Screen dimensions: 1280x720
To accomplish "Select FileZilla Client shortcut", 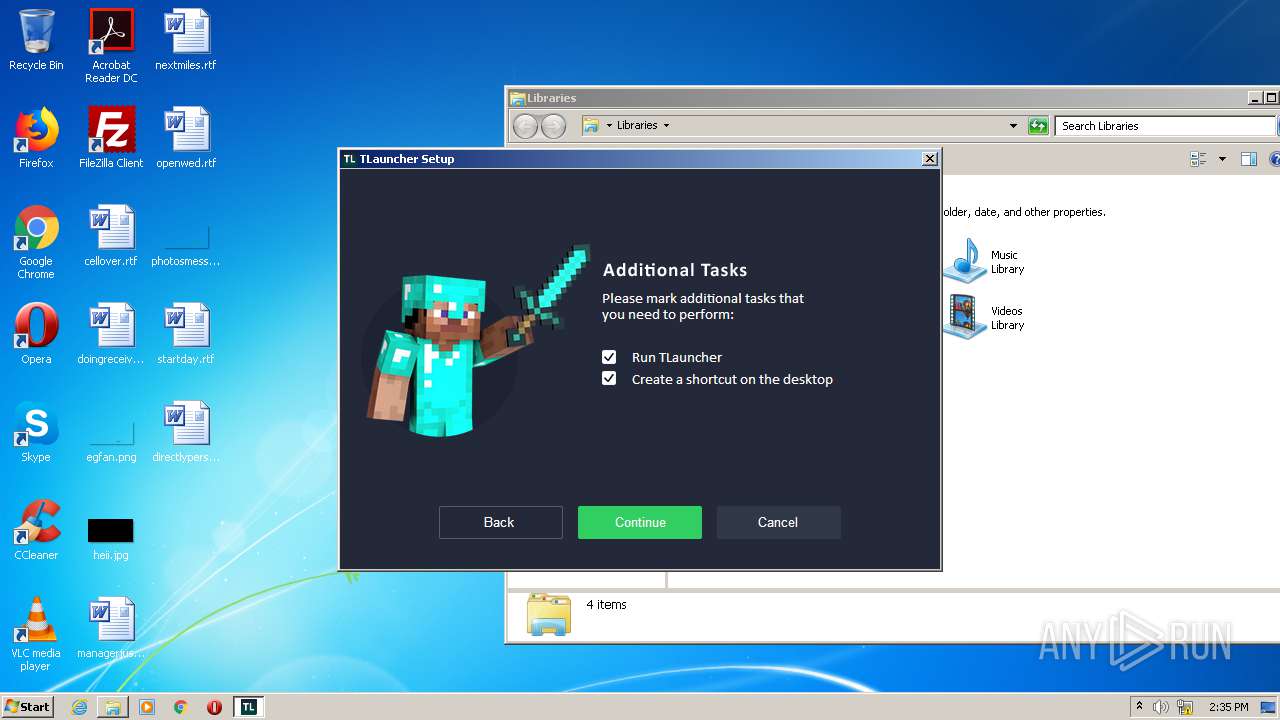I will (x=111, y=139).
